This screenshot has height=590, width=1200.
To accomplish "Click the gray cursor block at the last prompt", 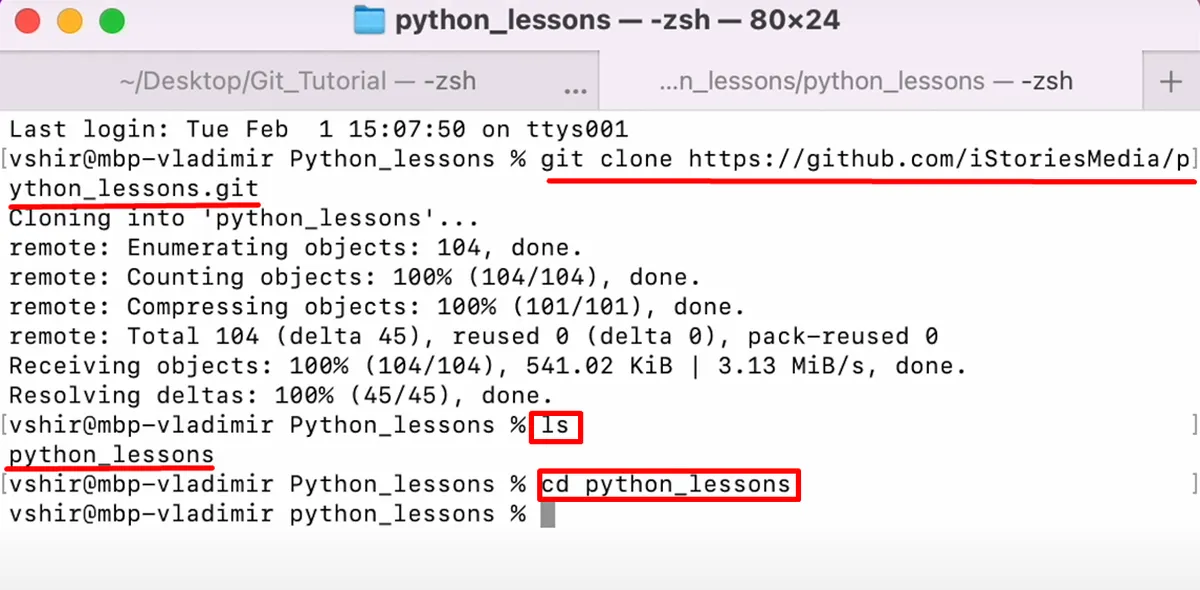I will tap(547, 515).
